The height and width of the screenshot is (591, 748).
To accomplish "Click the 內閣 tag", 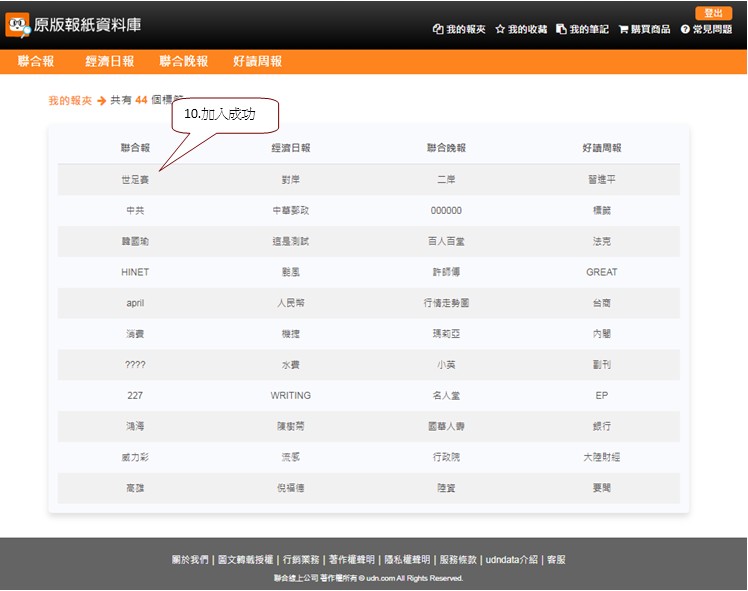I will (x=602, y=334).
